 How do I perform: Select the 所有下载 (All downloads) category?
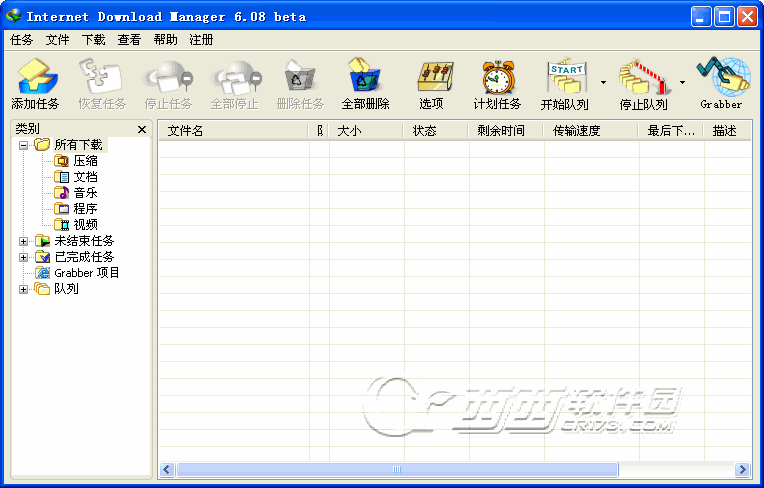pyautogui.click(x=78, y=145)
